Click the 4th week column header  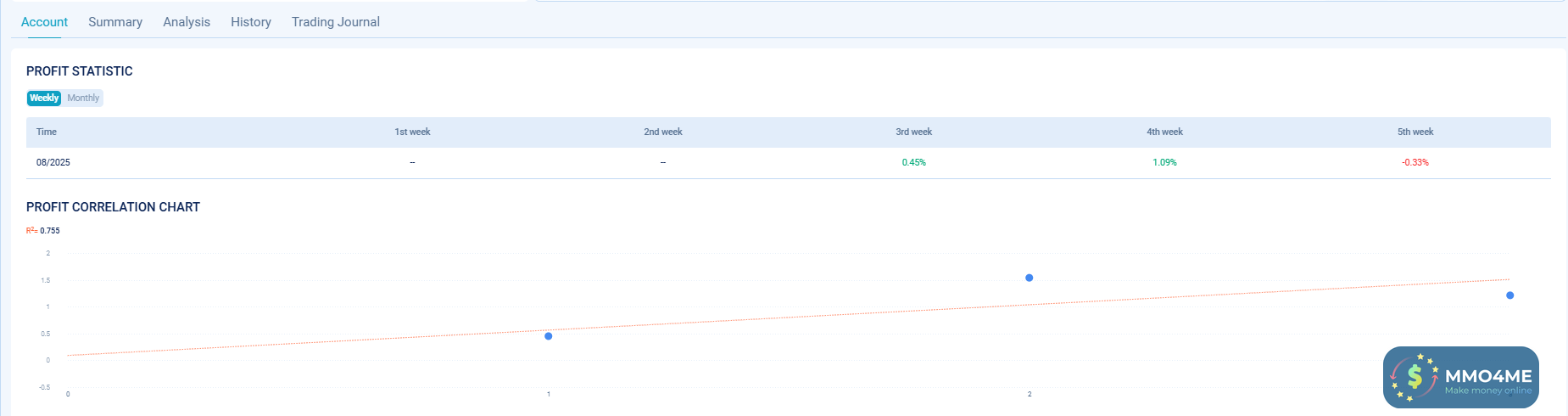1165,132
